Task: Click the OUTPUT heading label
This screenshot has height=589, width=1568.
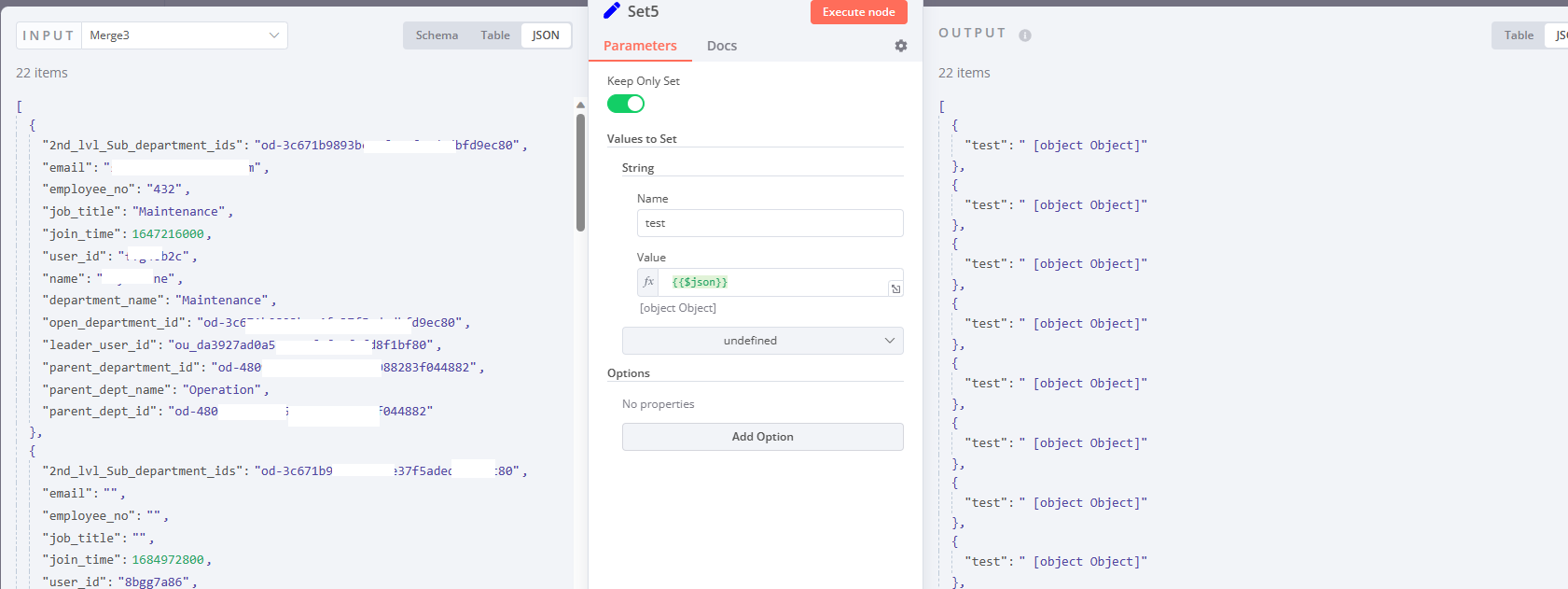Action: 973,33
